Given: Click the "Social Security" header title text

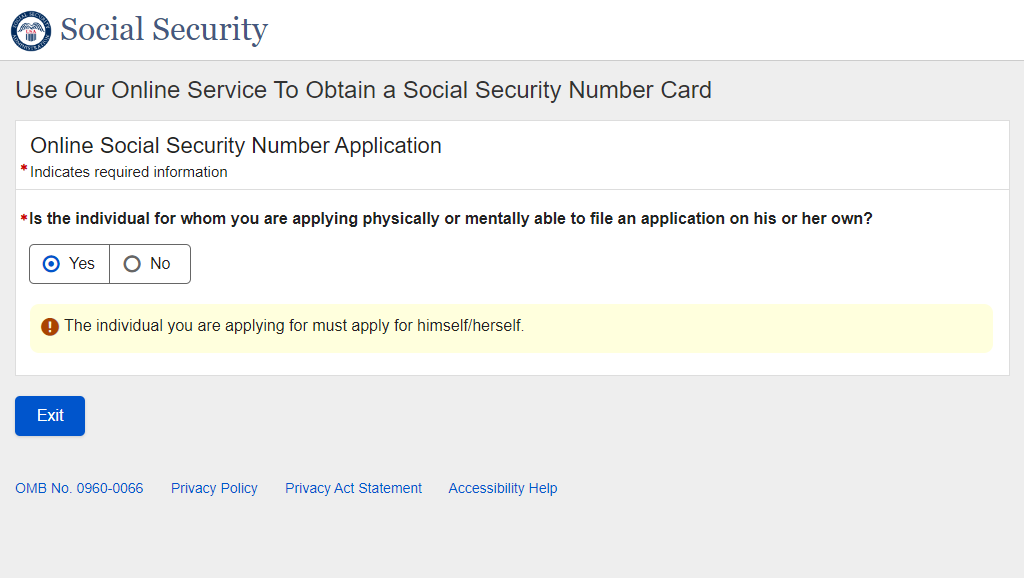Looking at the screenshot, I should tap(164, 30).
